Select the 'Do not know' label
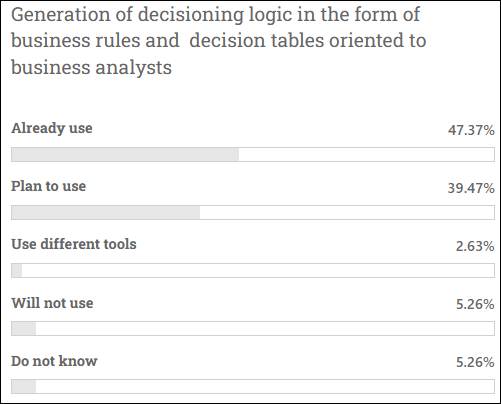Screen dimensions: 501x404 point(54,361)
